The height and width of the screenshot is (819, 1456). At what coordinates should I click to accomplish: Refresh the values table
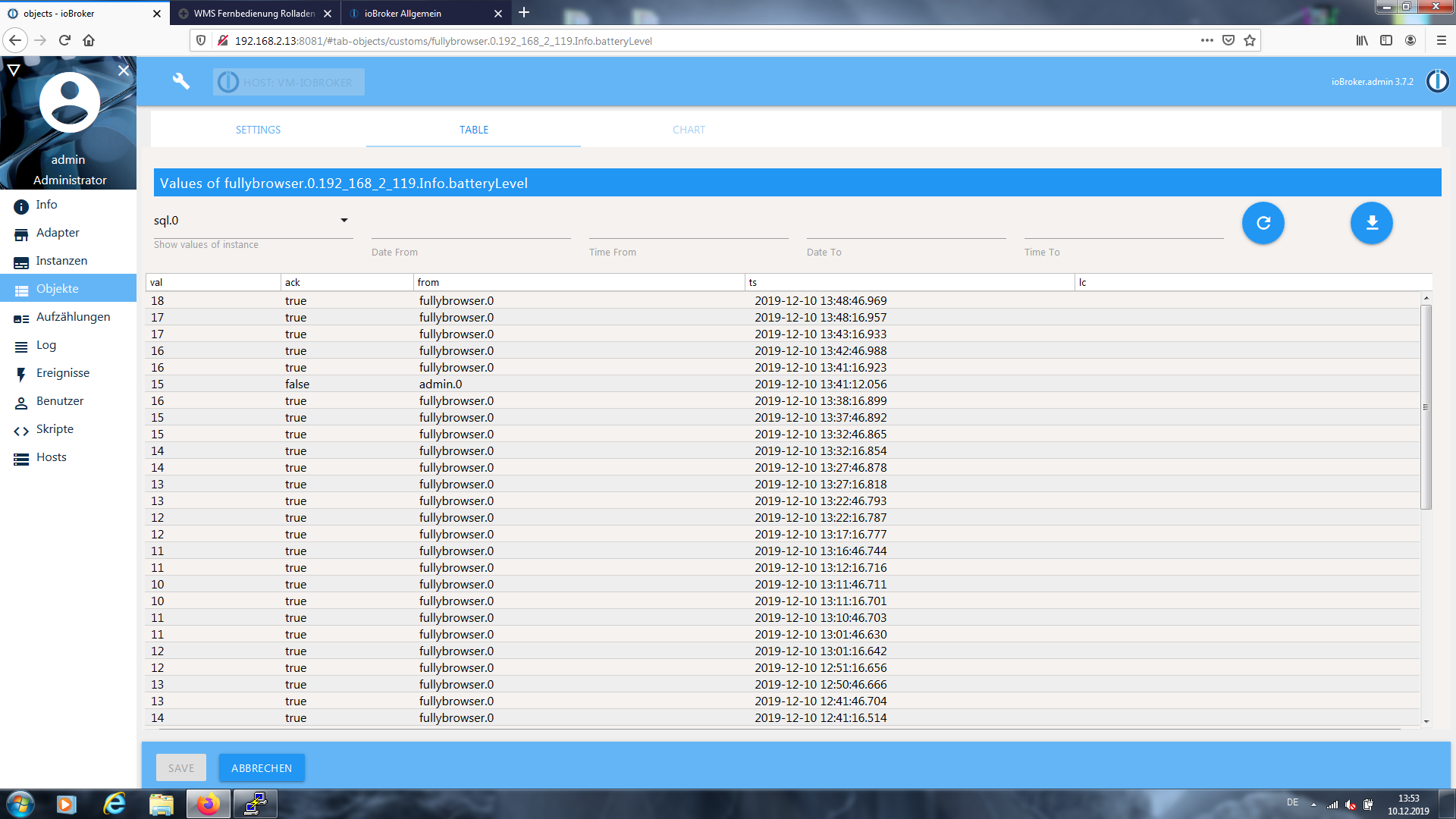pos(1263,223)
